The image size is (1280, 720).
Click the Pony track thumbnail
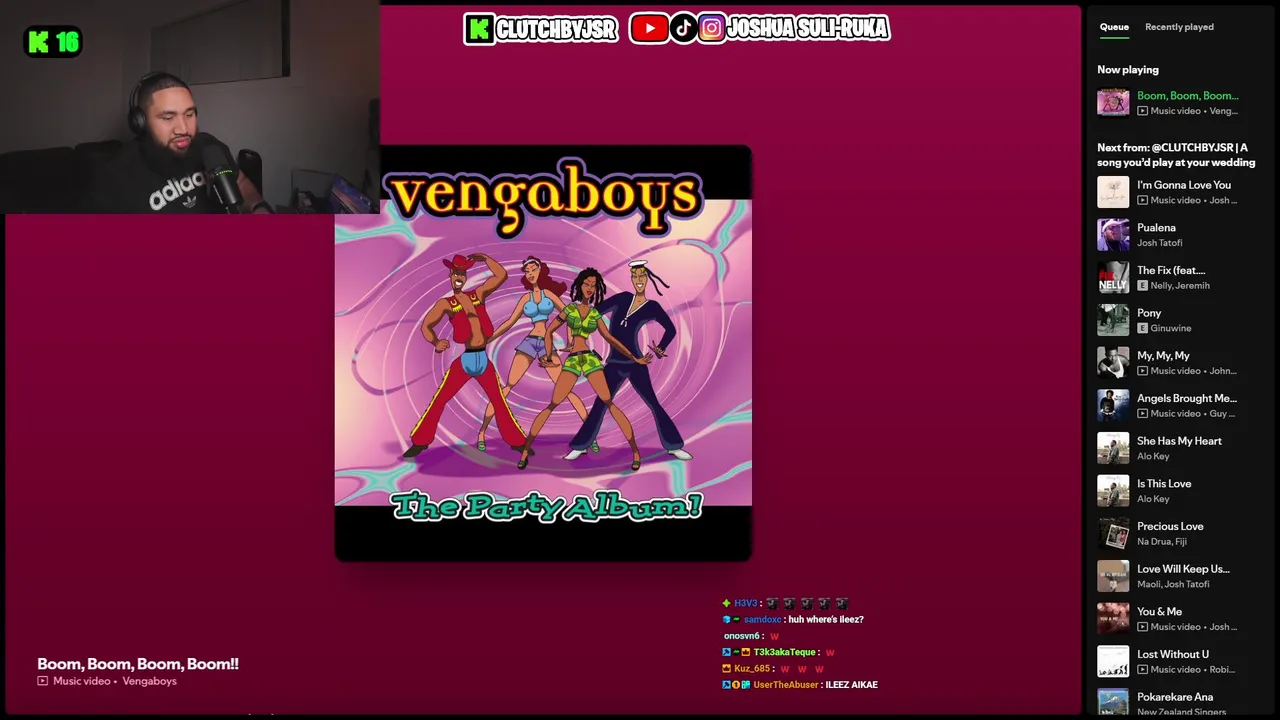(1113, 320)
